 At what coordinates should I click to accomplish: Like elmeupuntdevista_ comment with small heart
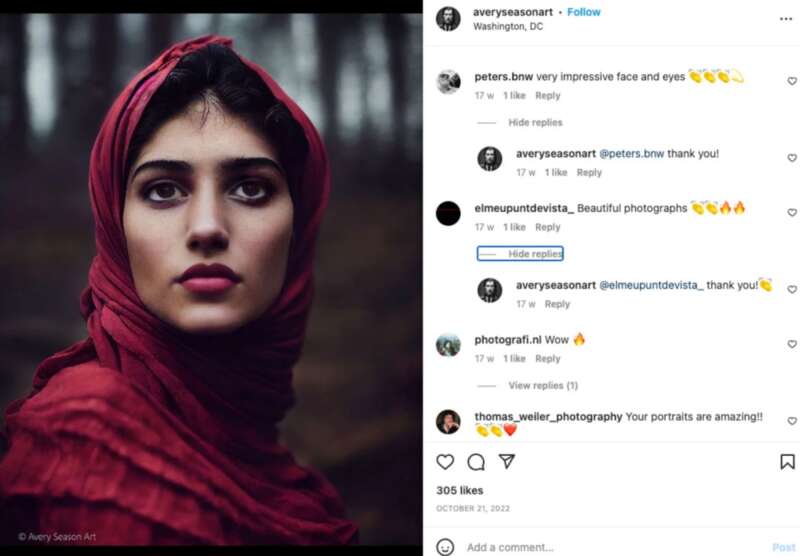[792, 212]
